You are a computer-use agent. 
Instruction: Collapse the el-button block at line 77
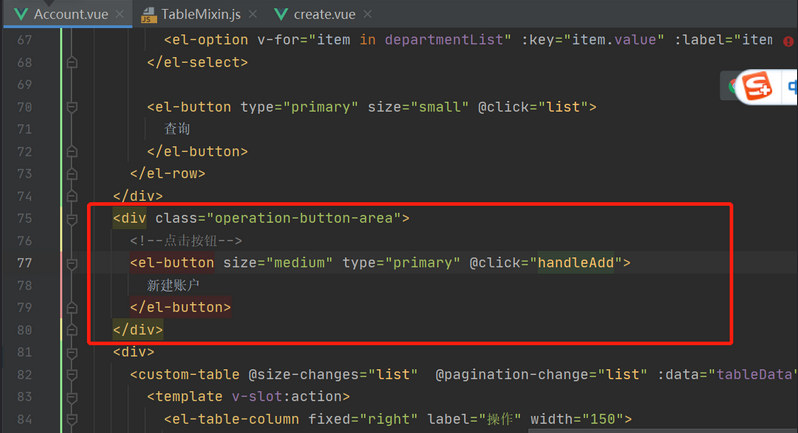coord(72,263)
